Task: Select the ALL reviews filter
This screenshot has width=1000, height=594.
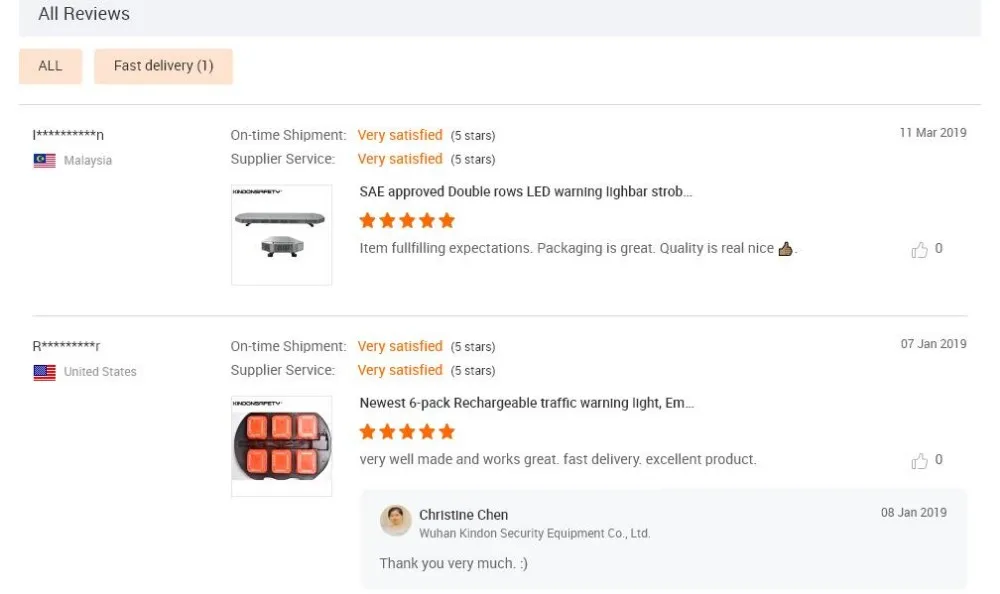Action: click(x=50, y=66)
